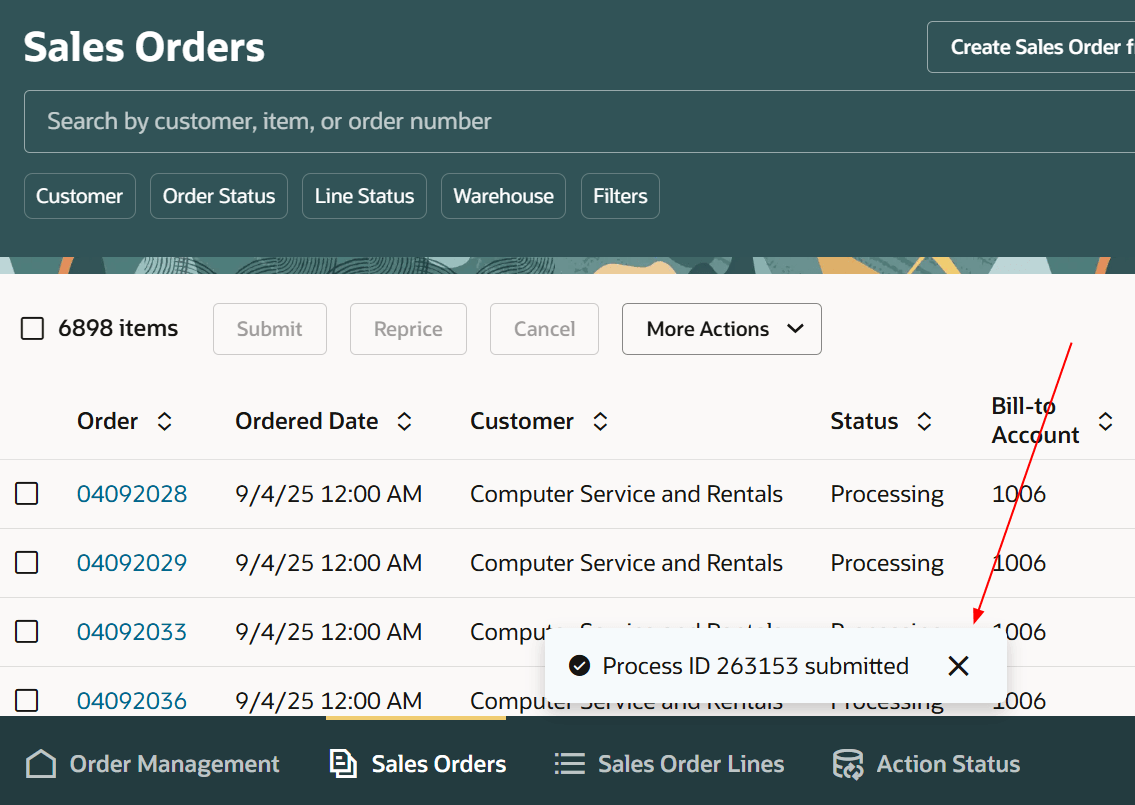Dismiss the Process ID 263153 notification
Image resolution: width=1135 pixels, height=805 pixels.
[958, 665]
